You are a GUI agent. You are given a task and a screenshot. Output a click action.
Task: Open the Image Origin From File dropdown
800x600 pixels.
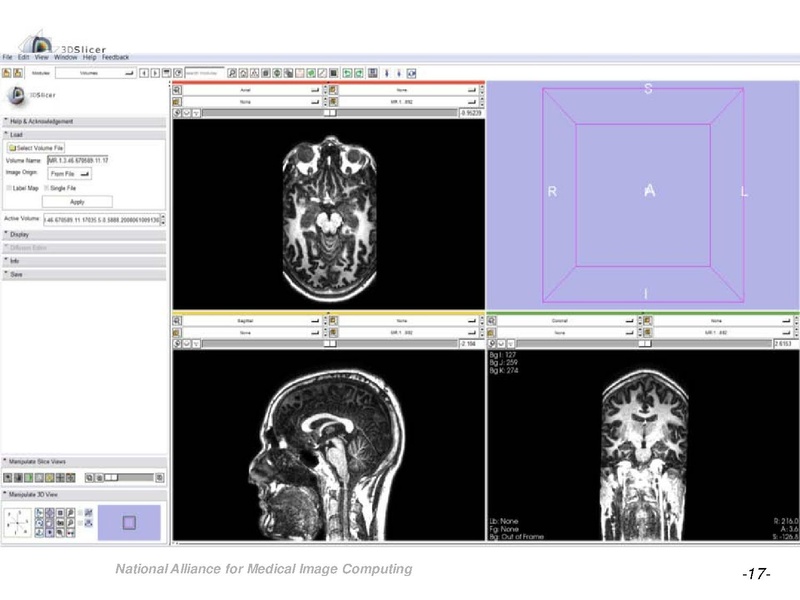69,174
